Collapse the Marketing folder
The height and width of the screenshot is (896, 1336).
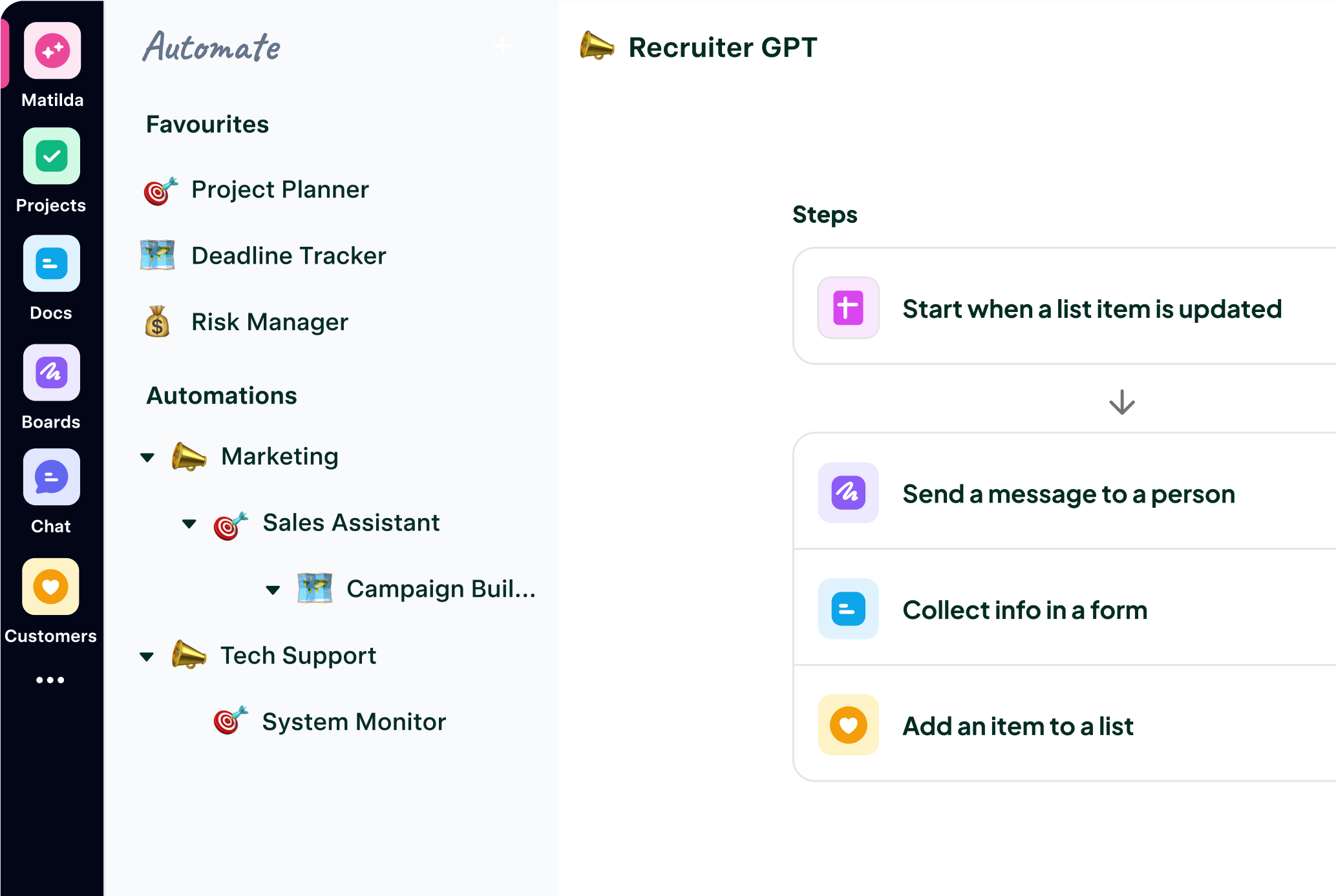[147, 457]
